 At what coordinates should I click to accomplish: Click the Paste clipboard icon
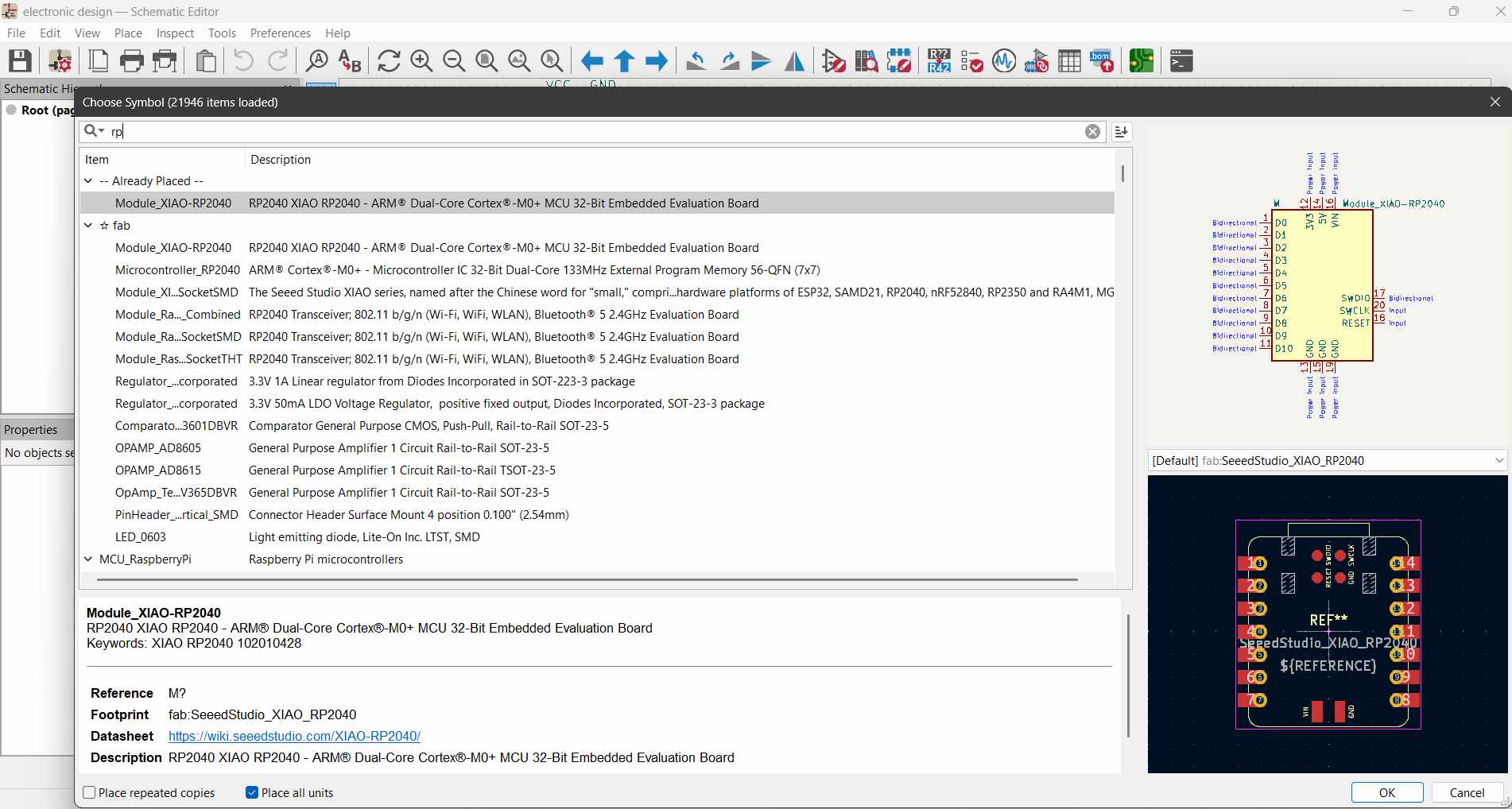coord(206,61)
